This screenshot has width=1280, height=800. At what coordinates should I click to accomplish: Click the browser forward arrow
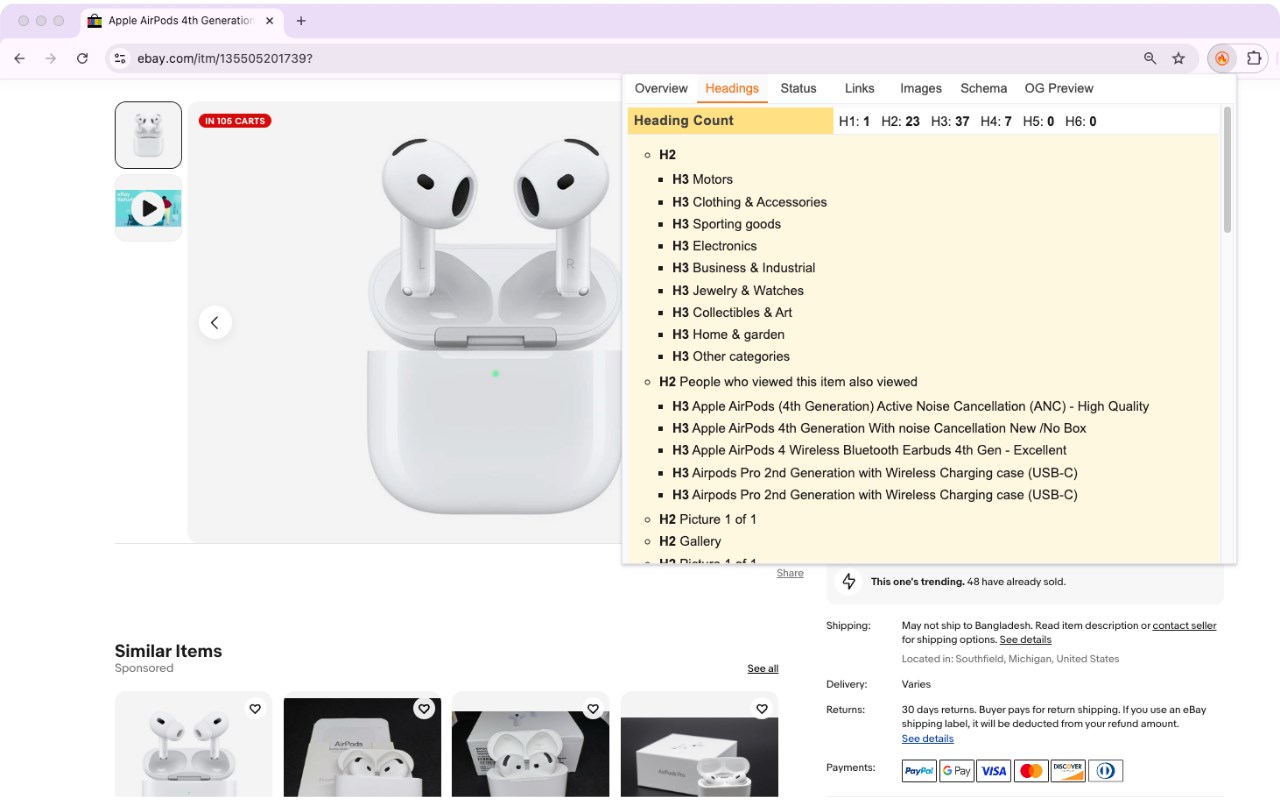pos(51,59)
